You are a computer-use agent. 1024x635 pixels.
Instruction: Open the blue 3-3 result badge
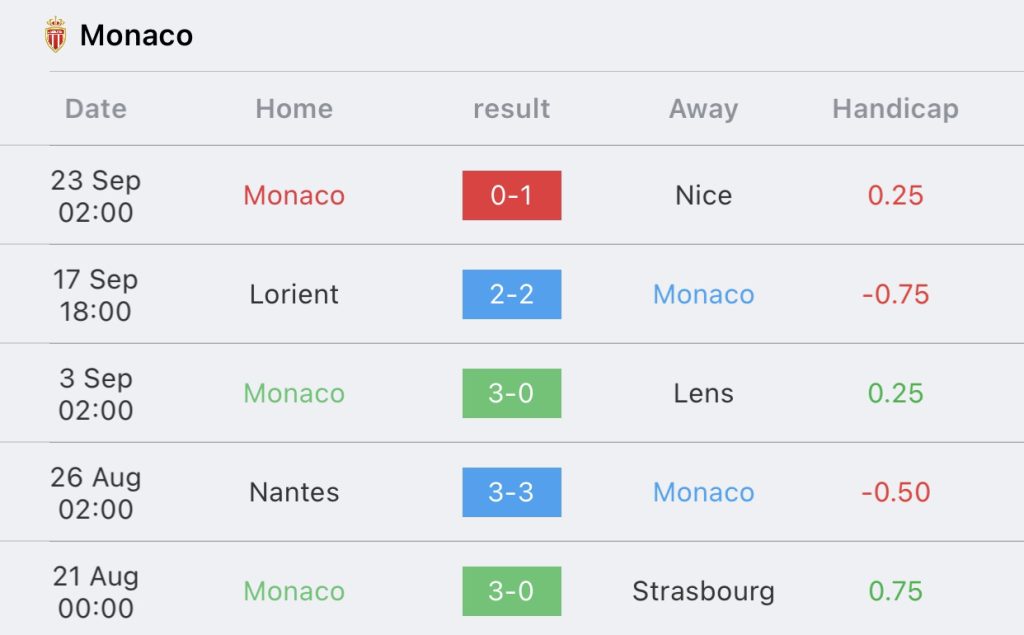click(511, 492)
